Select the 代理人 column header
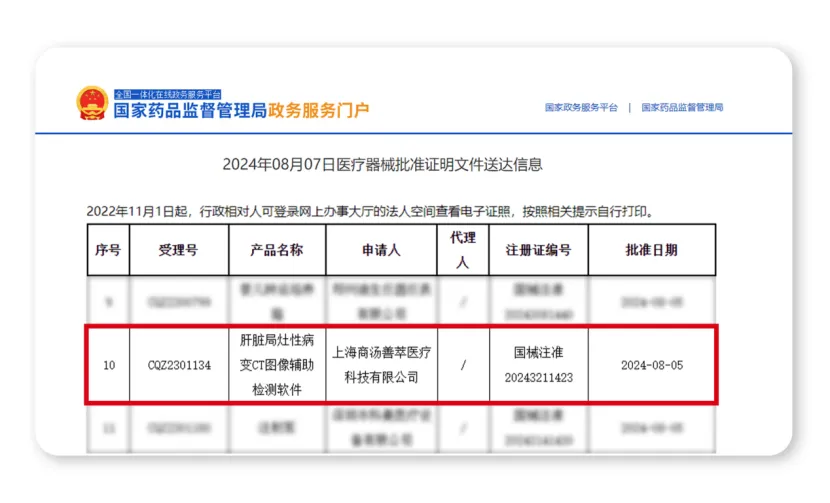Viewport: 830px width, 503px height. tap(463, 249)
